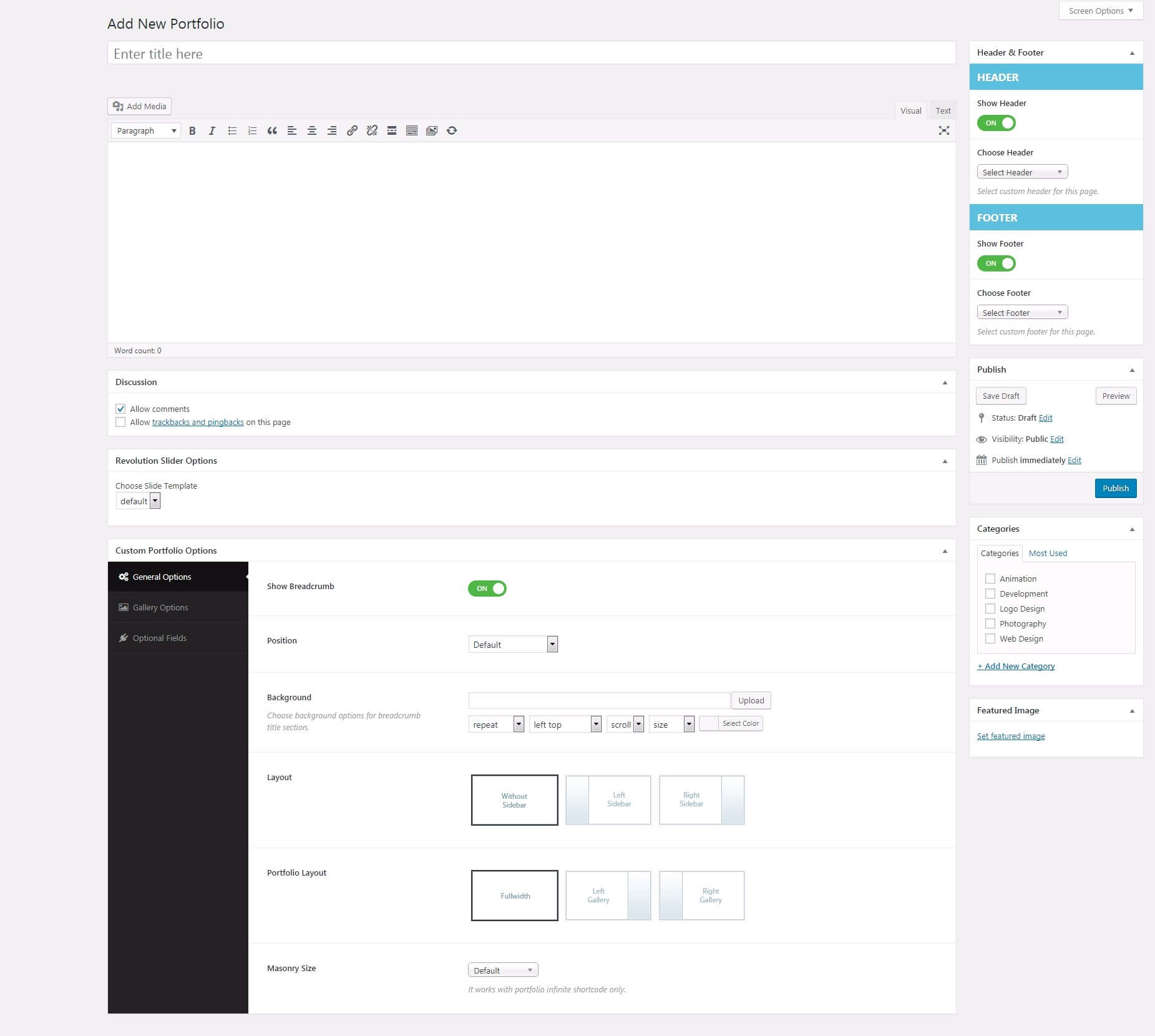The image size is (1155, 1036).
Task: Click the status pin icon in Publish box
Action: coord(982,418)
